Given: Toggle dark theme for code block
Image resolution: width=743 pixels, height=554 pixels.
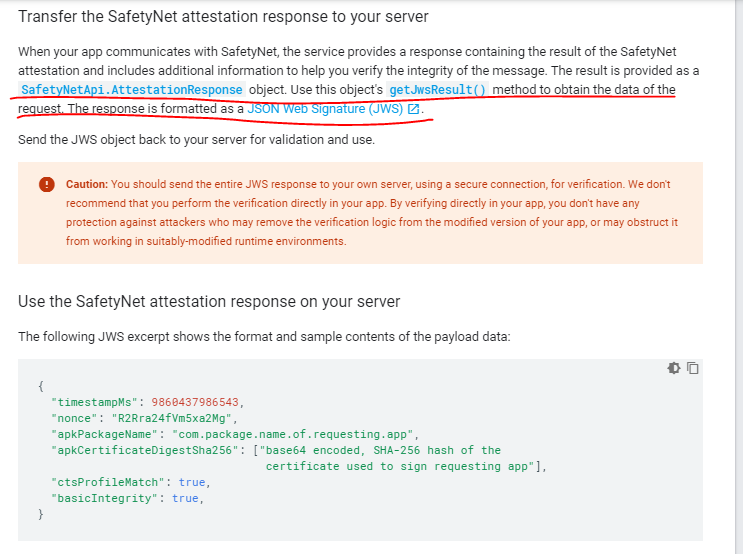Looking at the screenshot, I should [x=673, y=368].
